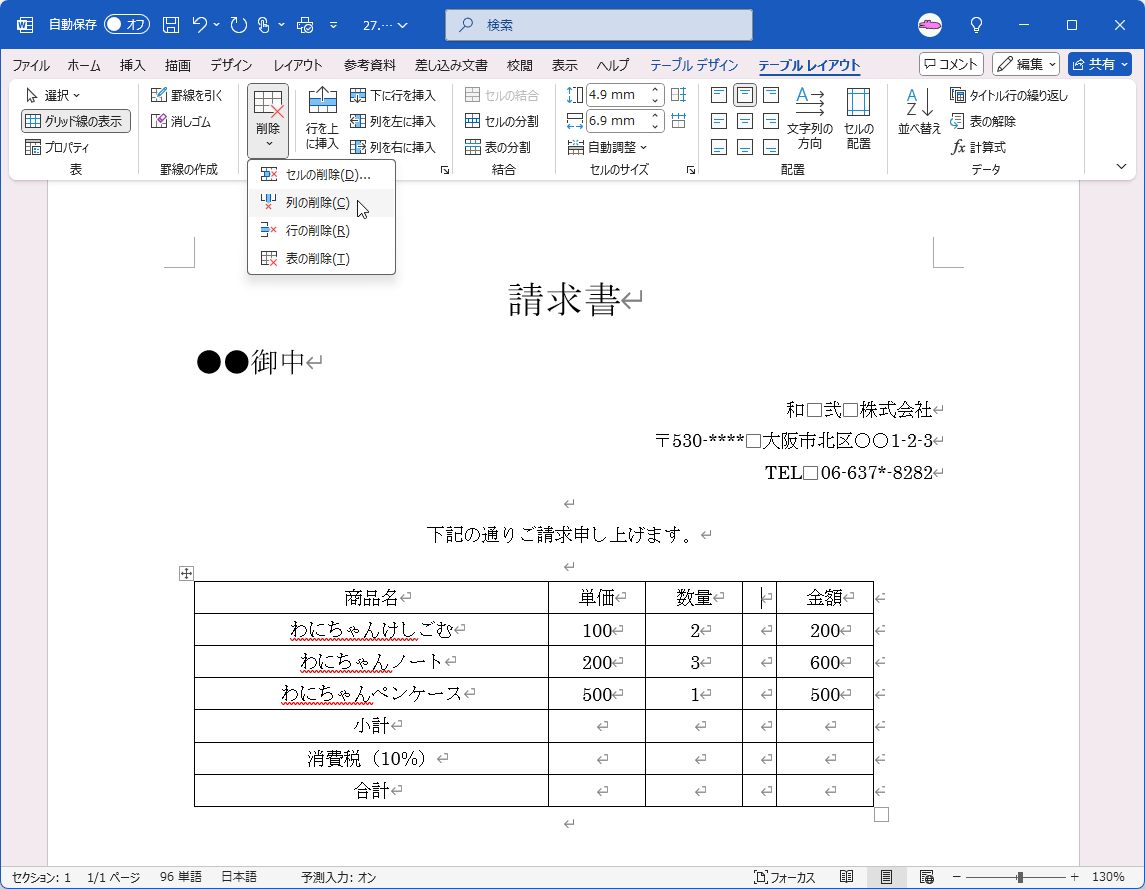This screenshot has width=1145, height=889.
Task: Expand 自動調整 autofit dropdown
Action: [x=608, y=147]
